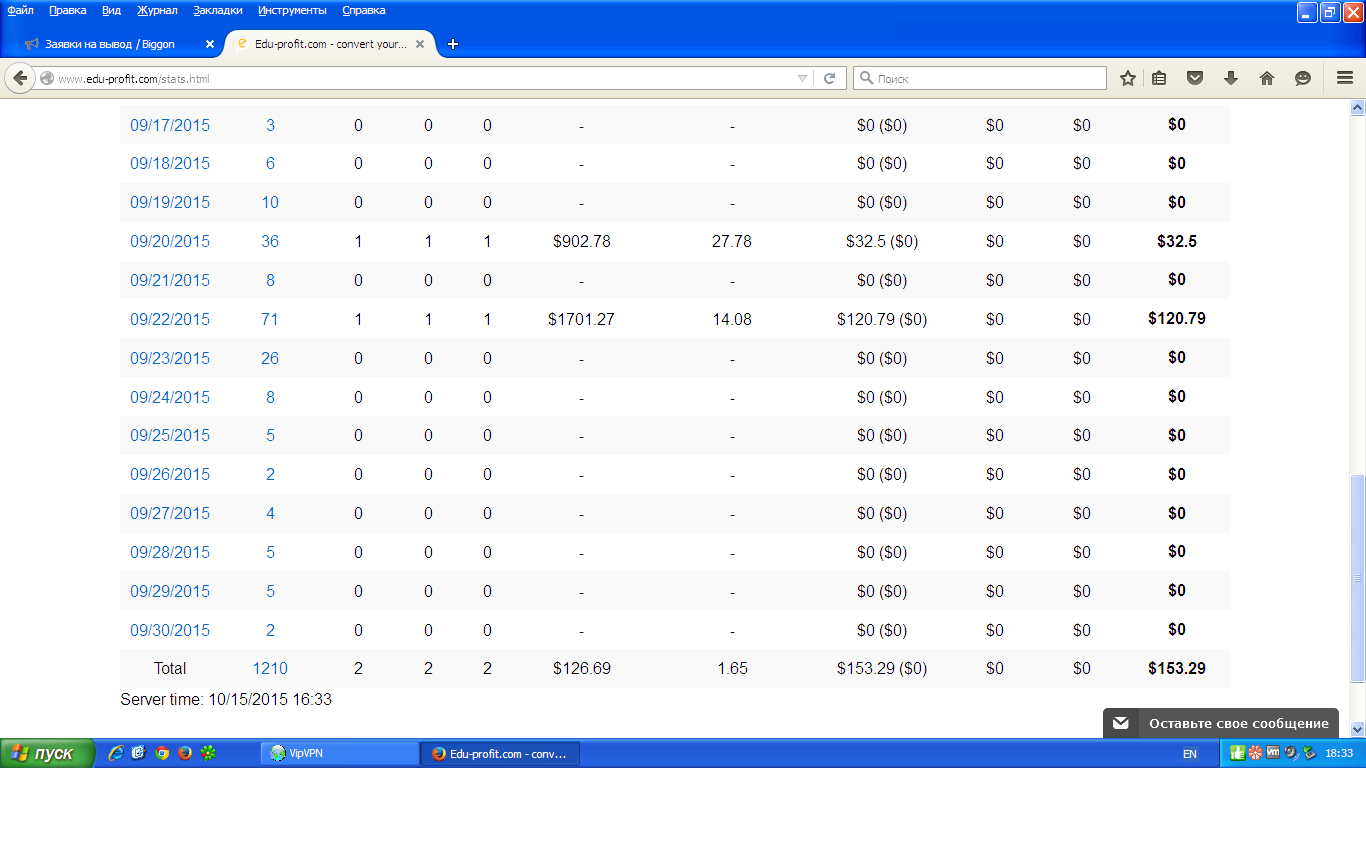Click the browser Back arrow button
Viewport: 1366px width, 848px height.
point(20,78)
